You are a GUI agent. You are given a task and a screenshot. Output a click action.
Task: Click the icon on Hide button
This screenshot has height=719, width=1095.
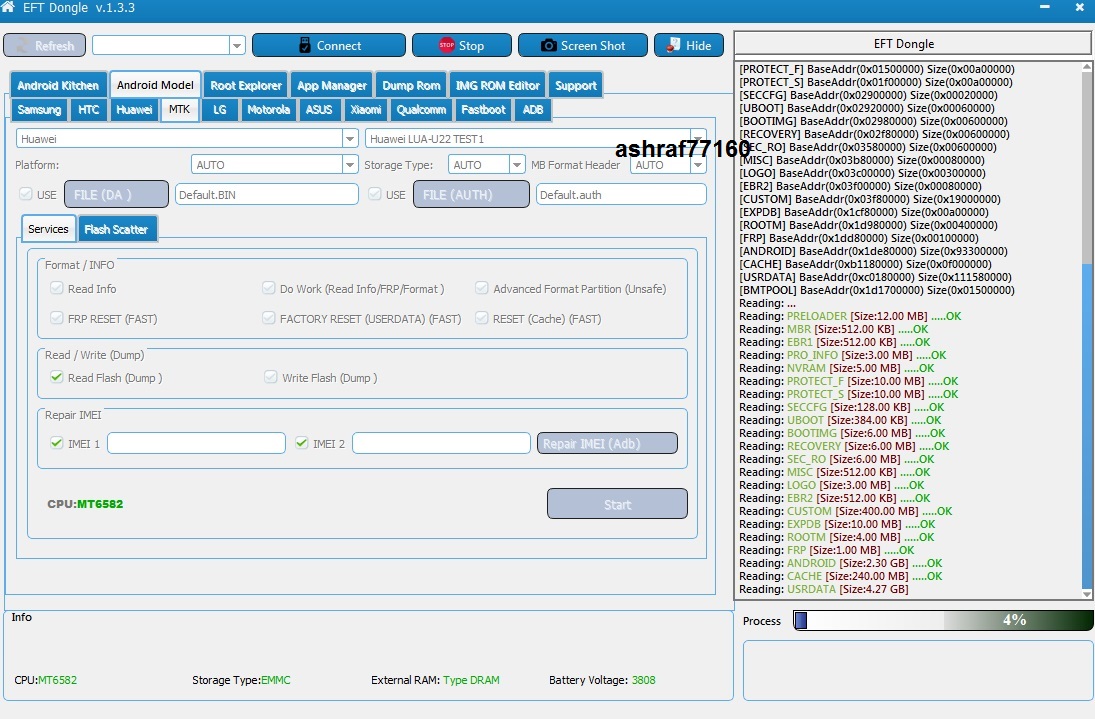673,45
